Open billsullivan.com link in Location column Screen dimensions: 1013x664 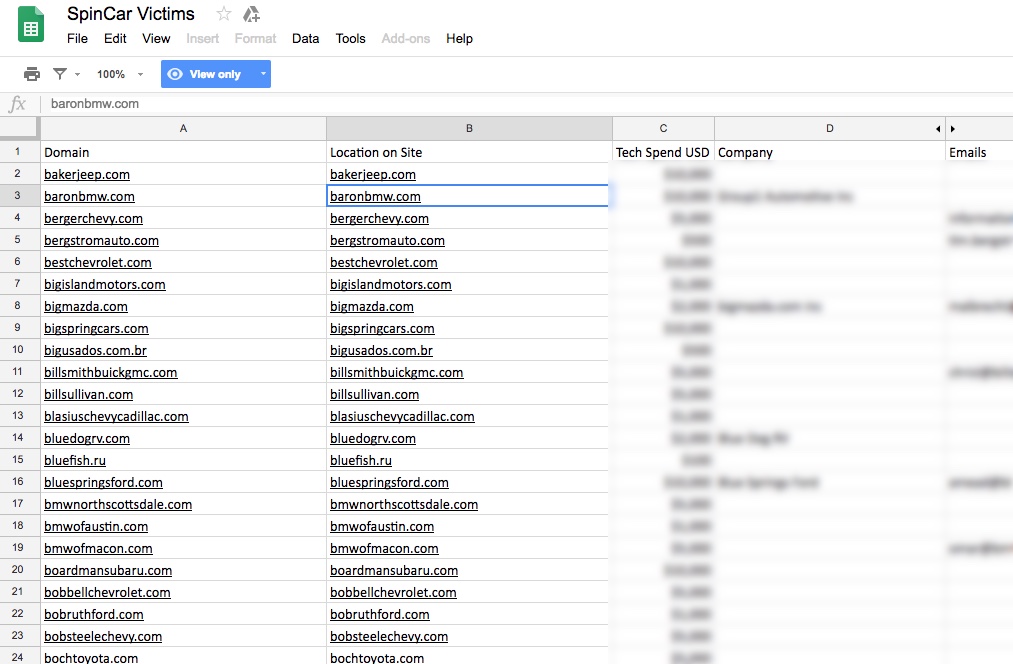[x=374, y=394]
